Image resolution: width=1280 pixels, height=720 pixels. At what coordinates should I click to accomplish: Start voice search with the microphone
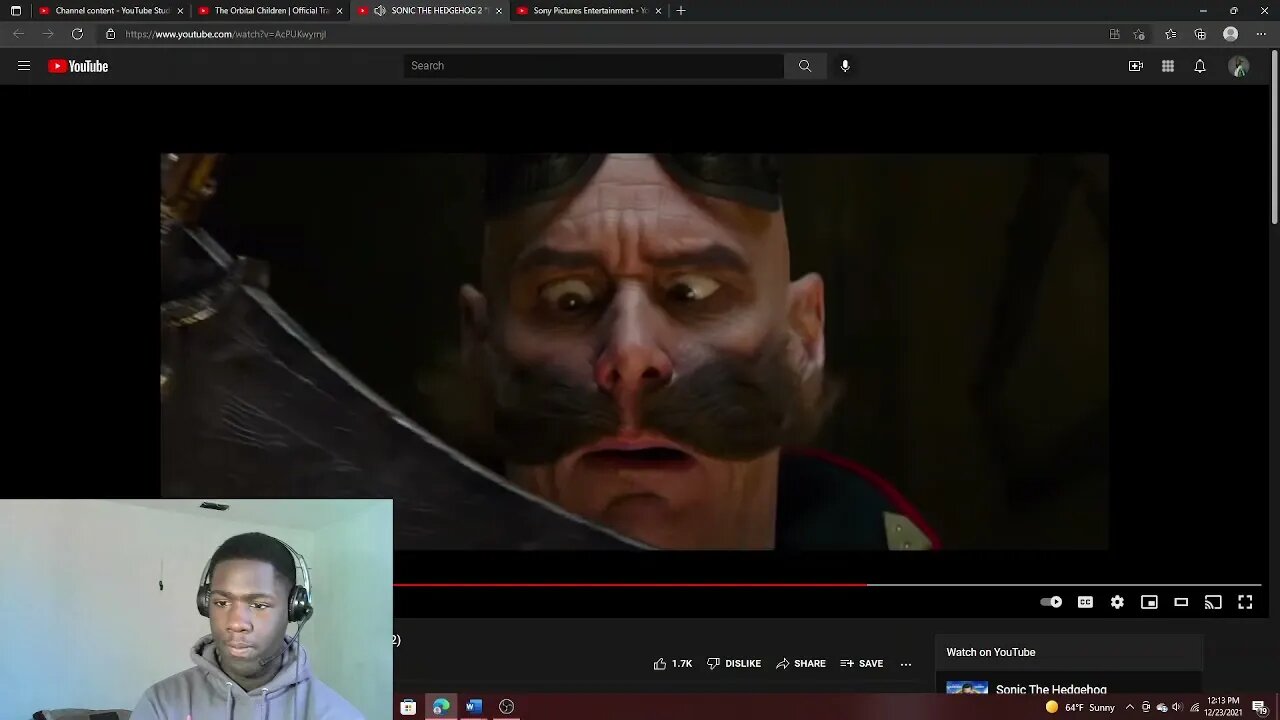point(845,66)
